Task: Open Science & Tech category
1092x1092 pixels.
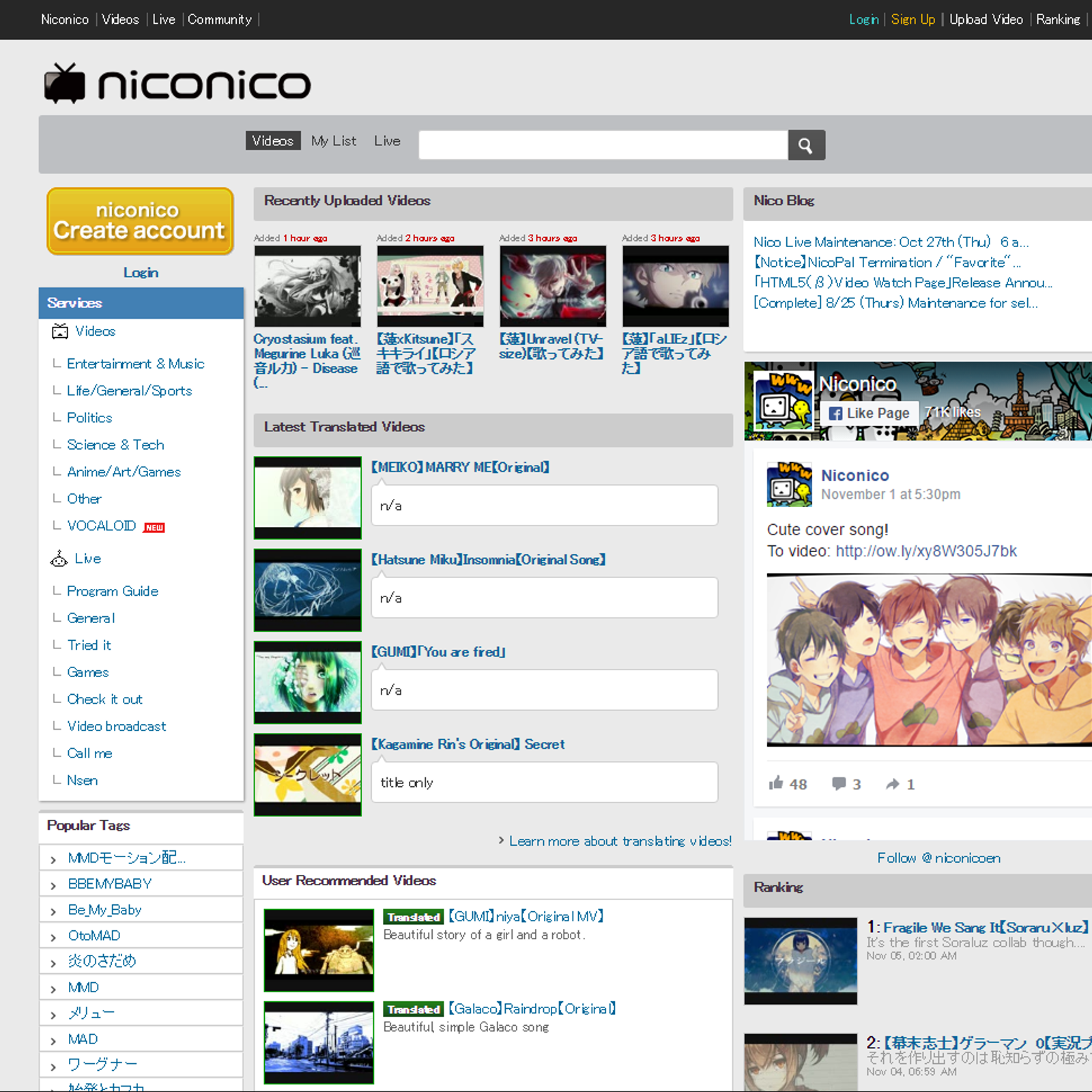Action: coord(115,445)
